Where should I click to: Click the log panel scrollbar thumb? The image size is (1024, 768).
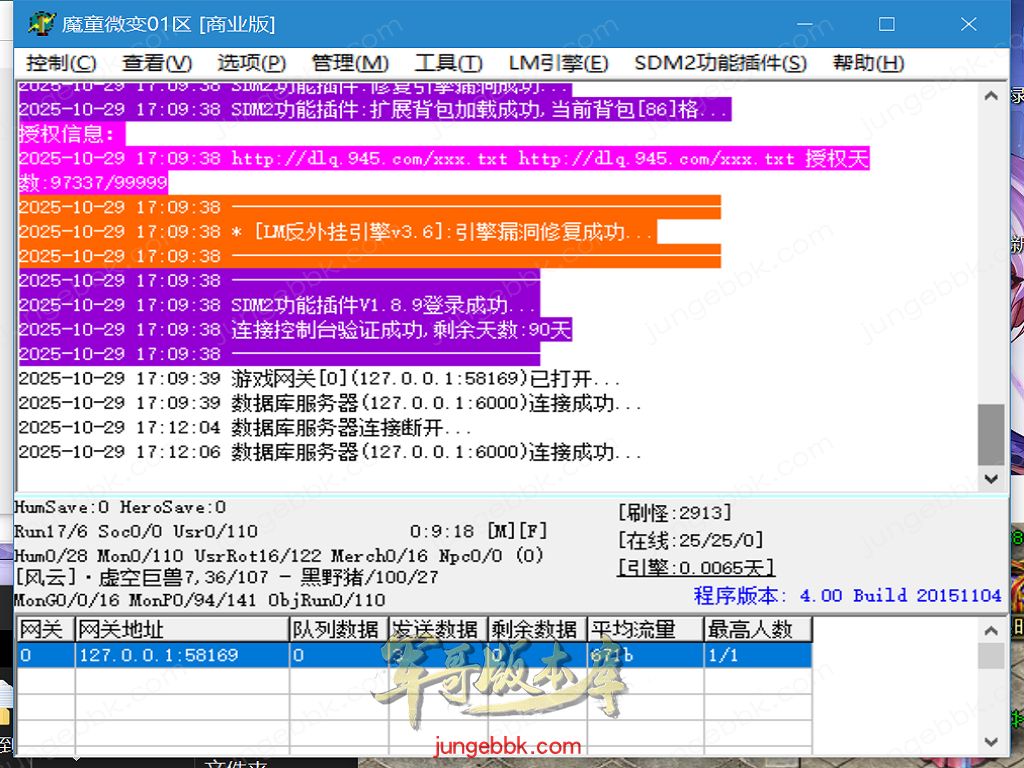point(991,434)
